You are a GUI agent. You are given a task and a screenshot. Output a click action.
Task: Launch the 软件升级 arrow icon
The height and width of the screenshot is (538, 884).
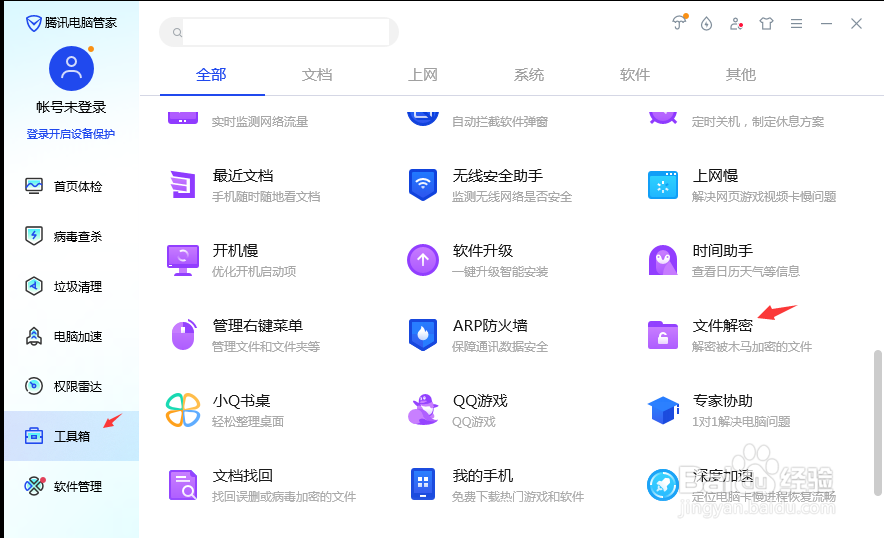(x=423, y=259)
